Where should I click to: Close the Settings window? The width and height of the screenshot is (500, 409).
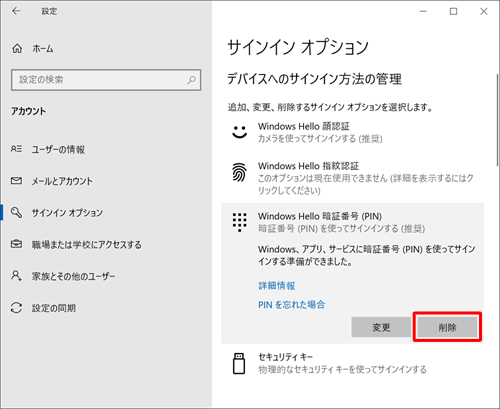click(484, 11)
